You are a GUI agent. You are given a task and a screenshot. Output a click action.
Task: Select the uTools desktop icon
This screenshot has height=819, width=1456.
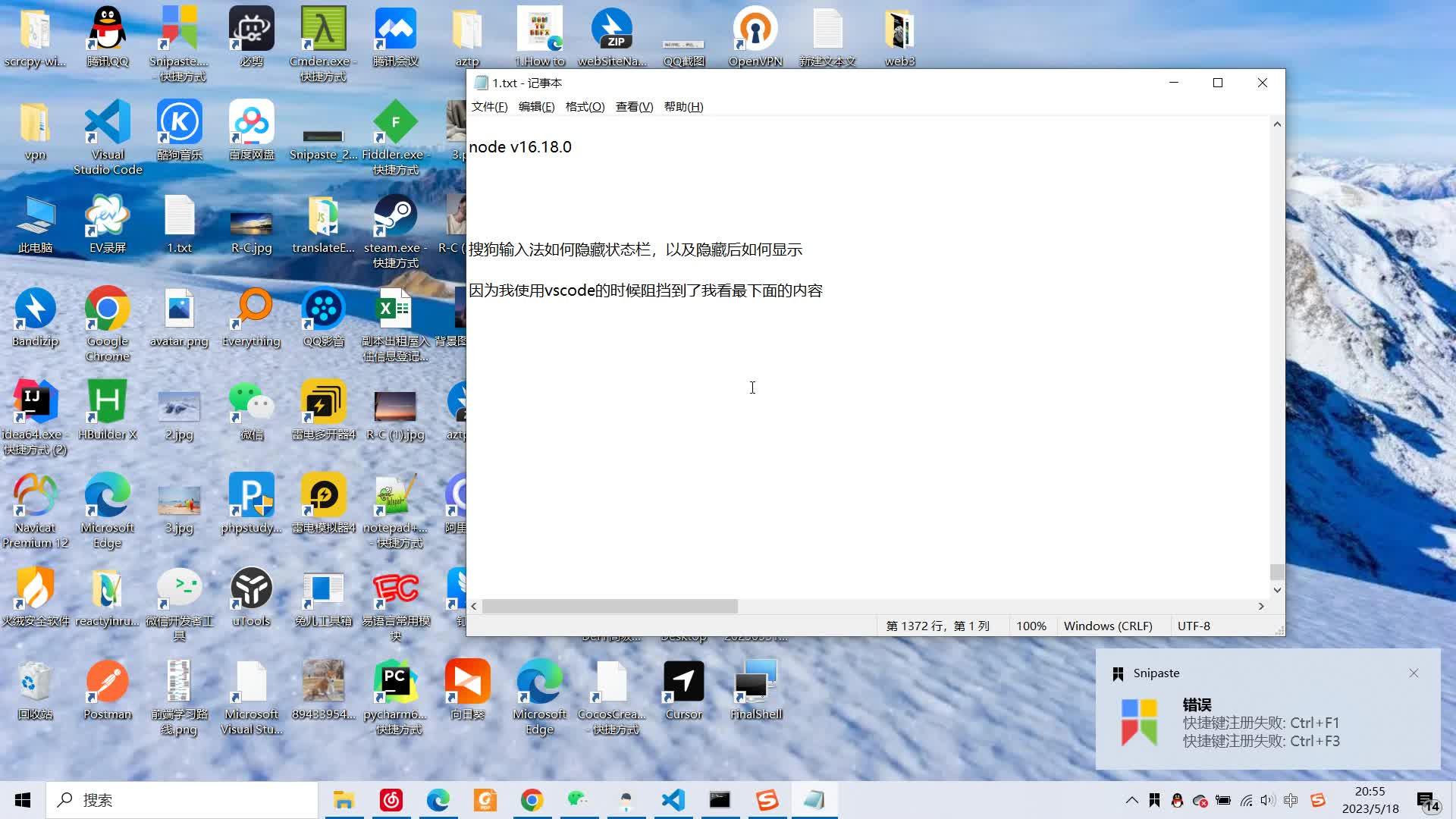pos(252,596)
